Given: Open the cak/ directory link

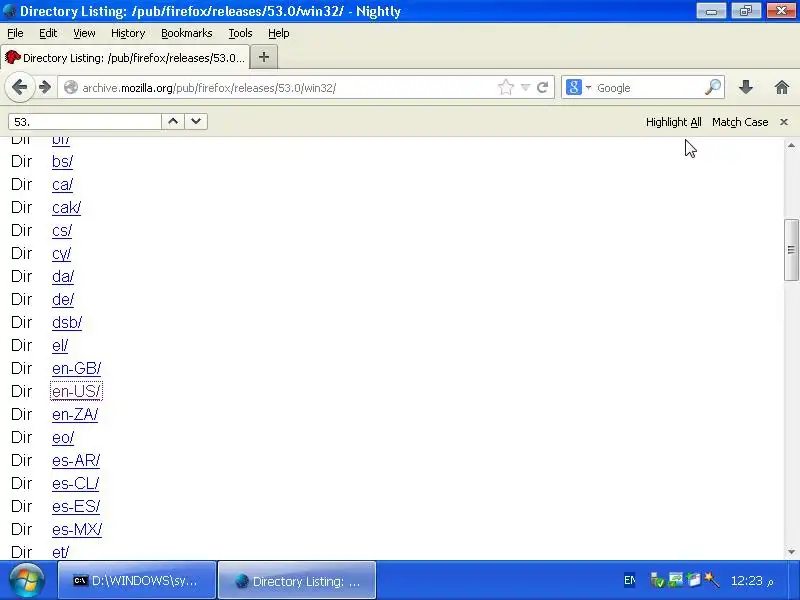Looking at the screenshot, I should (x=66, y=207).
